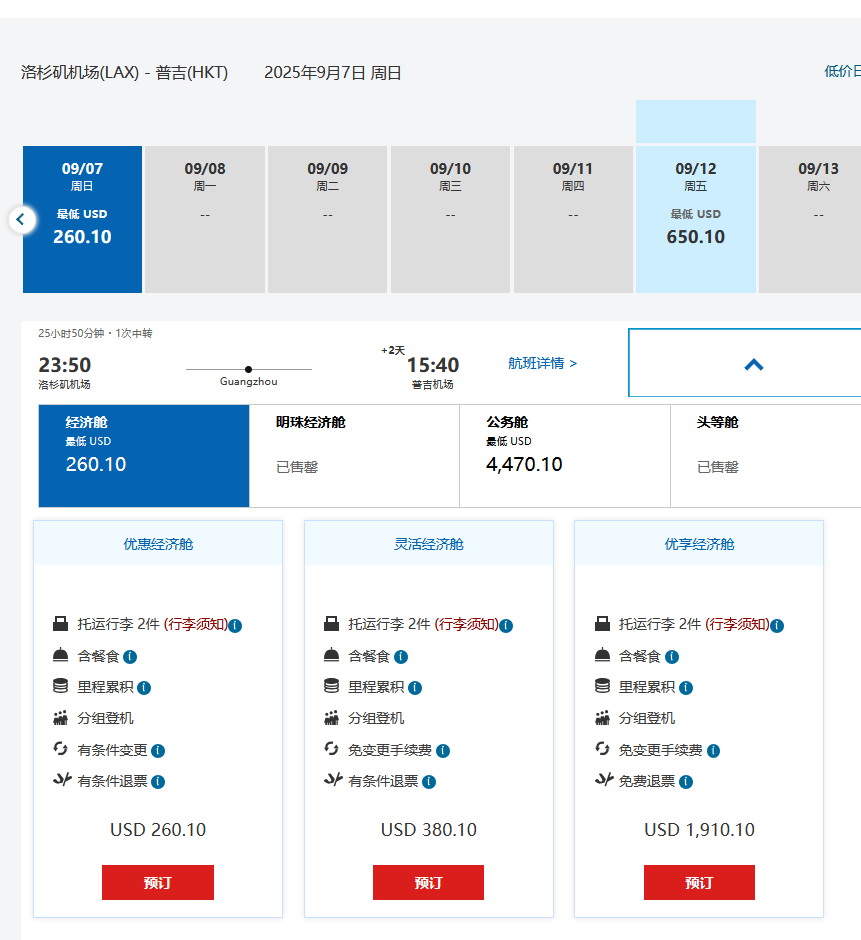Select the 09/07 Sunday date tab
Screen dimensions: 861x940
pos(82,218)
